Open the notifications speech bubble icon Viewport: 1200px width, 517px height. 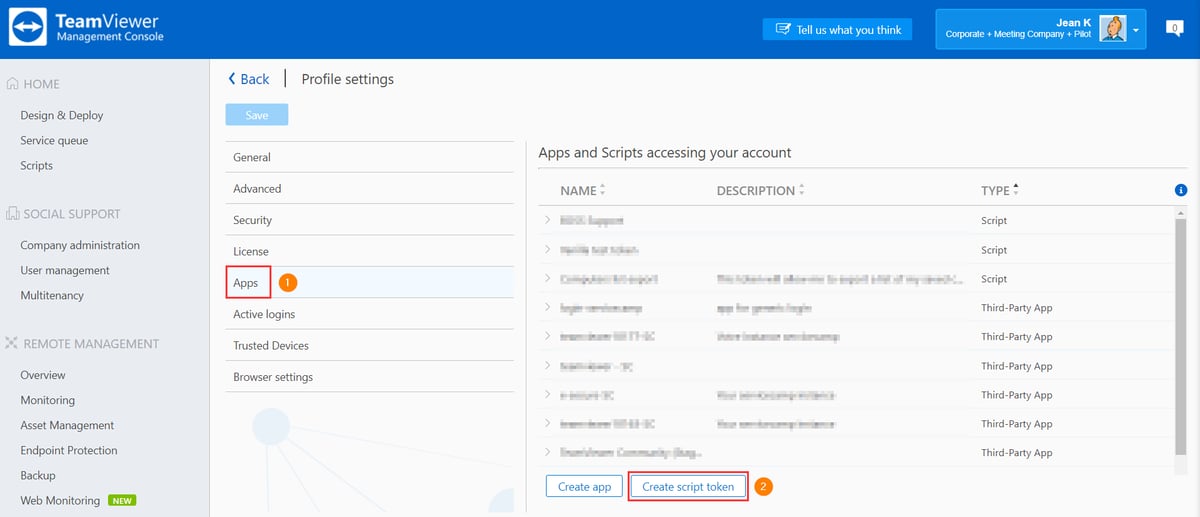[x=1175, y=29]
